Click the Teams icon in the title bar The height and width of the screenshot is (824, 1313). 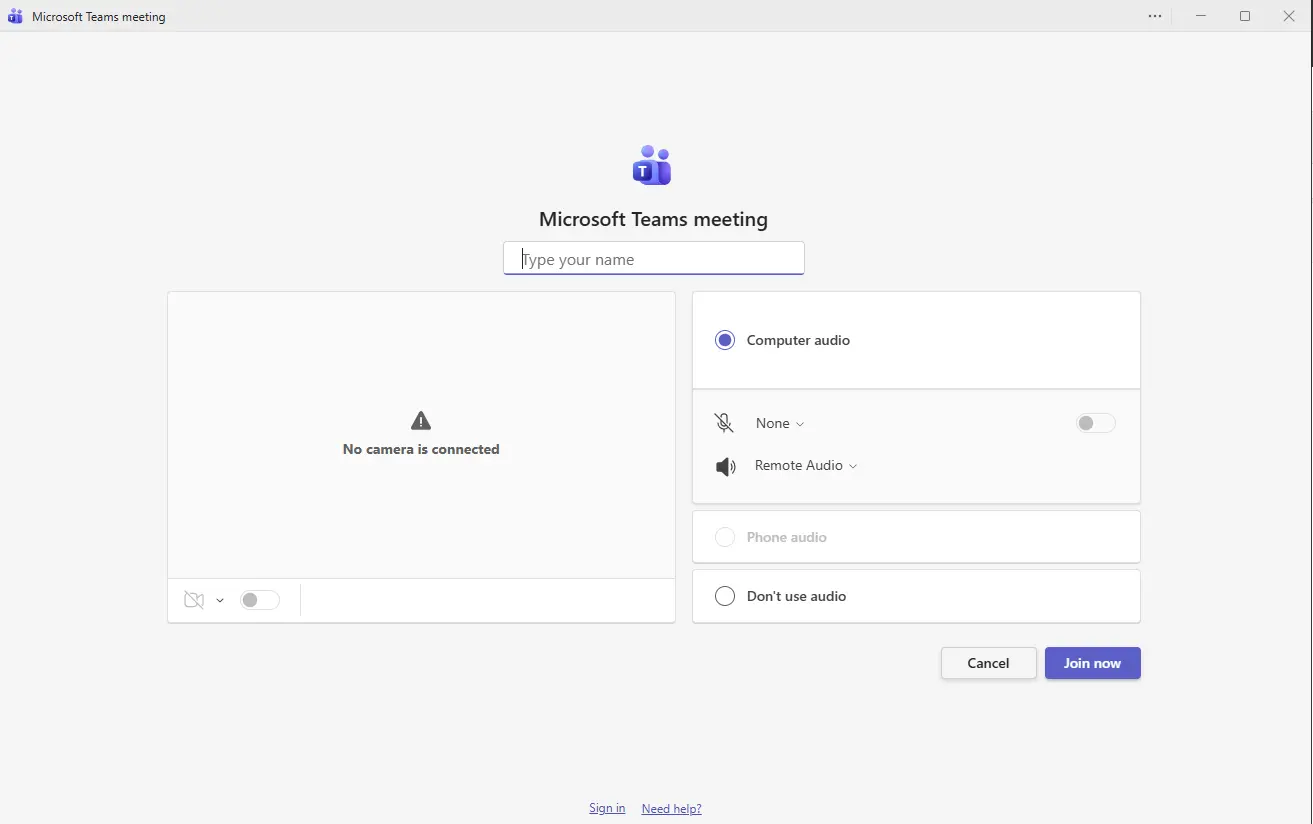tap(14, 15)
